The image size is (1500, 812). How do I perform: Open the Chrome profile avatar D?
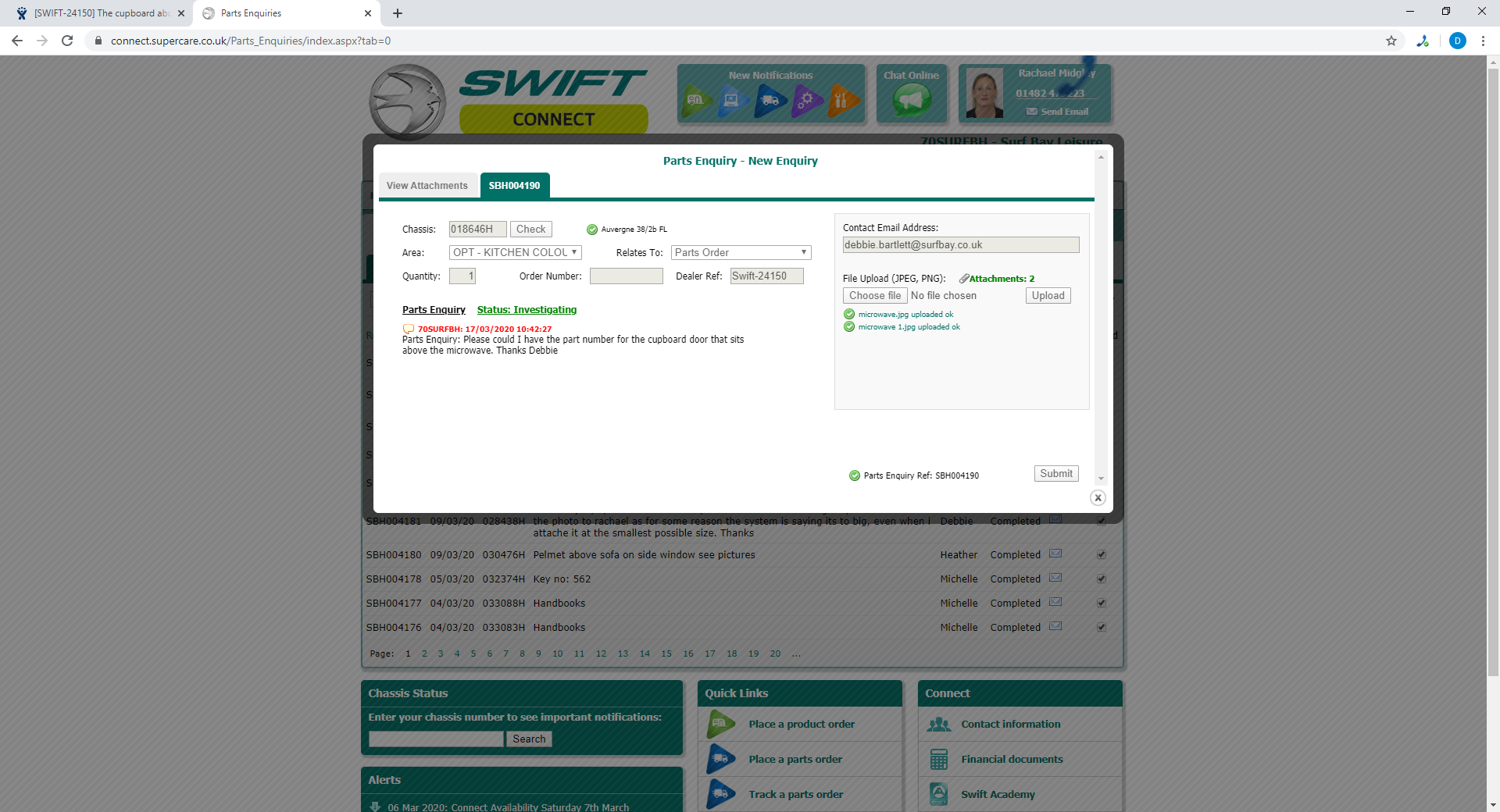(1458, 41)
